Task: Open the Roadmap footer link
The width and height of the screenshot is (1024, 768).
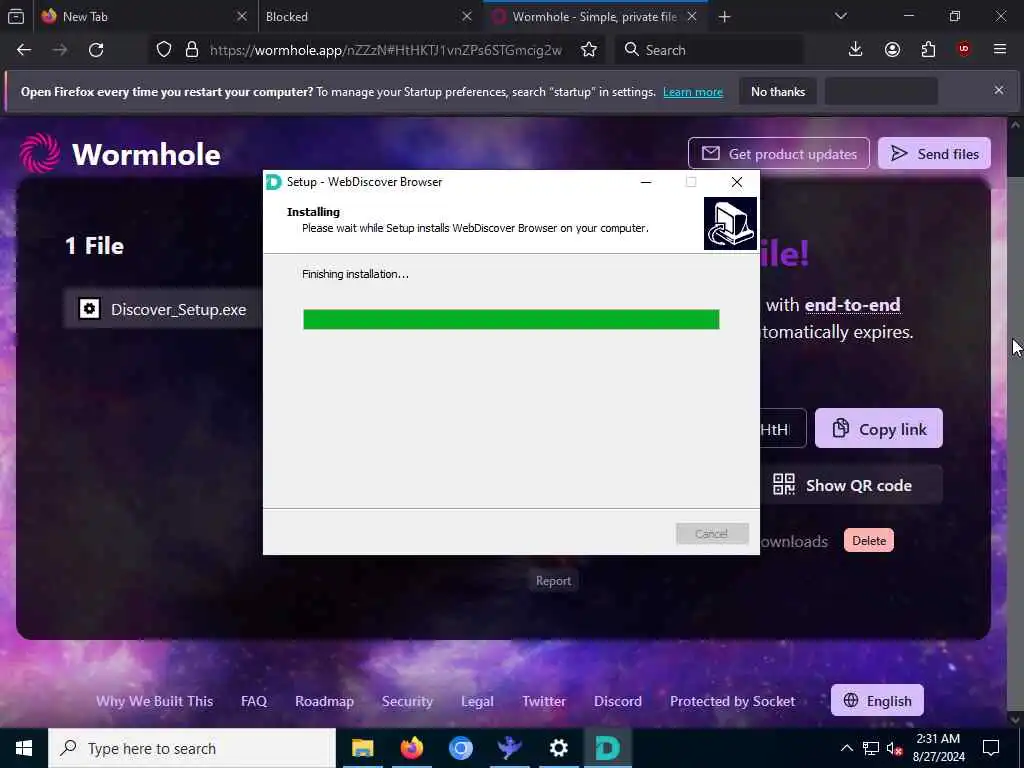Action: [x=324, y=701]
